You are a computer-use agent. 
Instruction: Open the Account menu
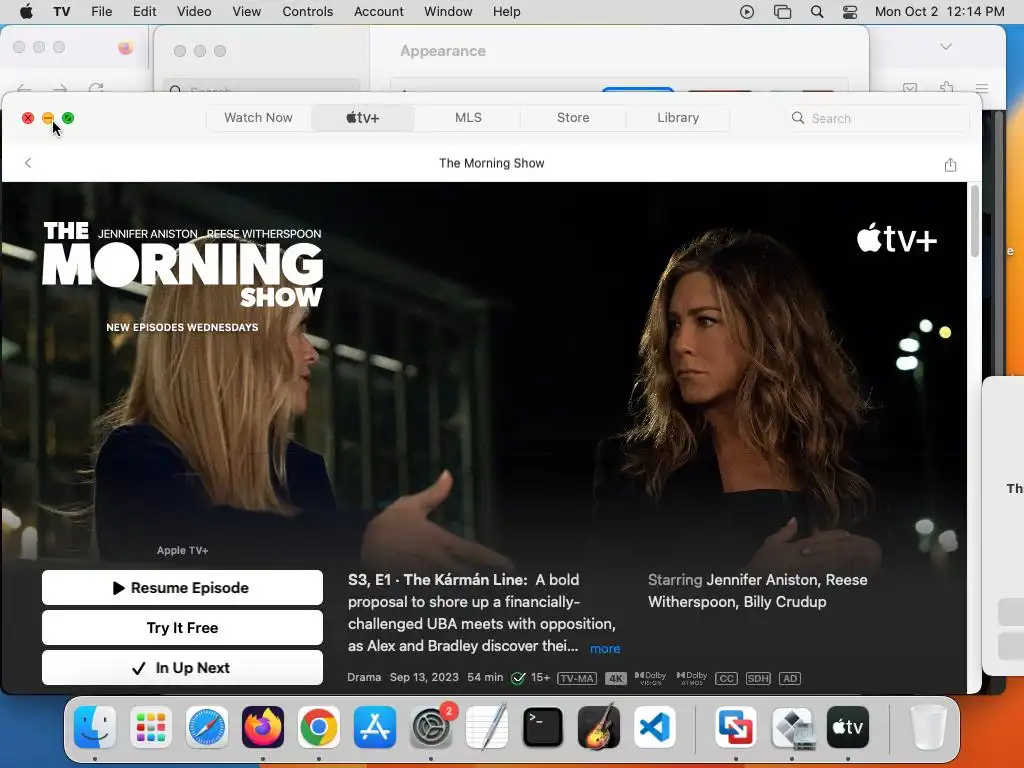(x=379, y=12)
